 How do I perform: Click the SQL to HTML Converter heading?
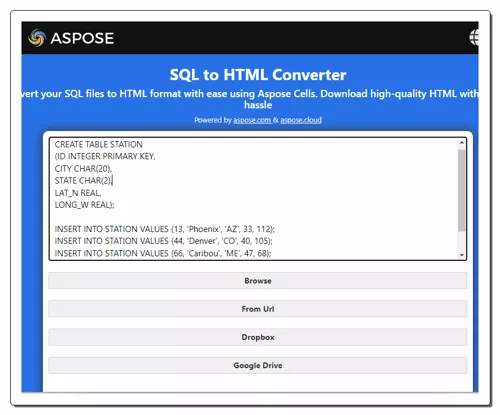pyautogui.click(x=258, y=75)
